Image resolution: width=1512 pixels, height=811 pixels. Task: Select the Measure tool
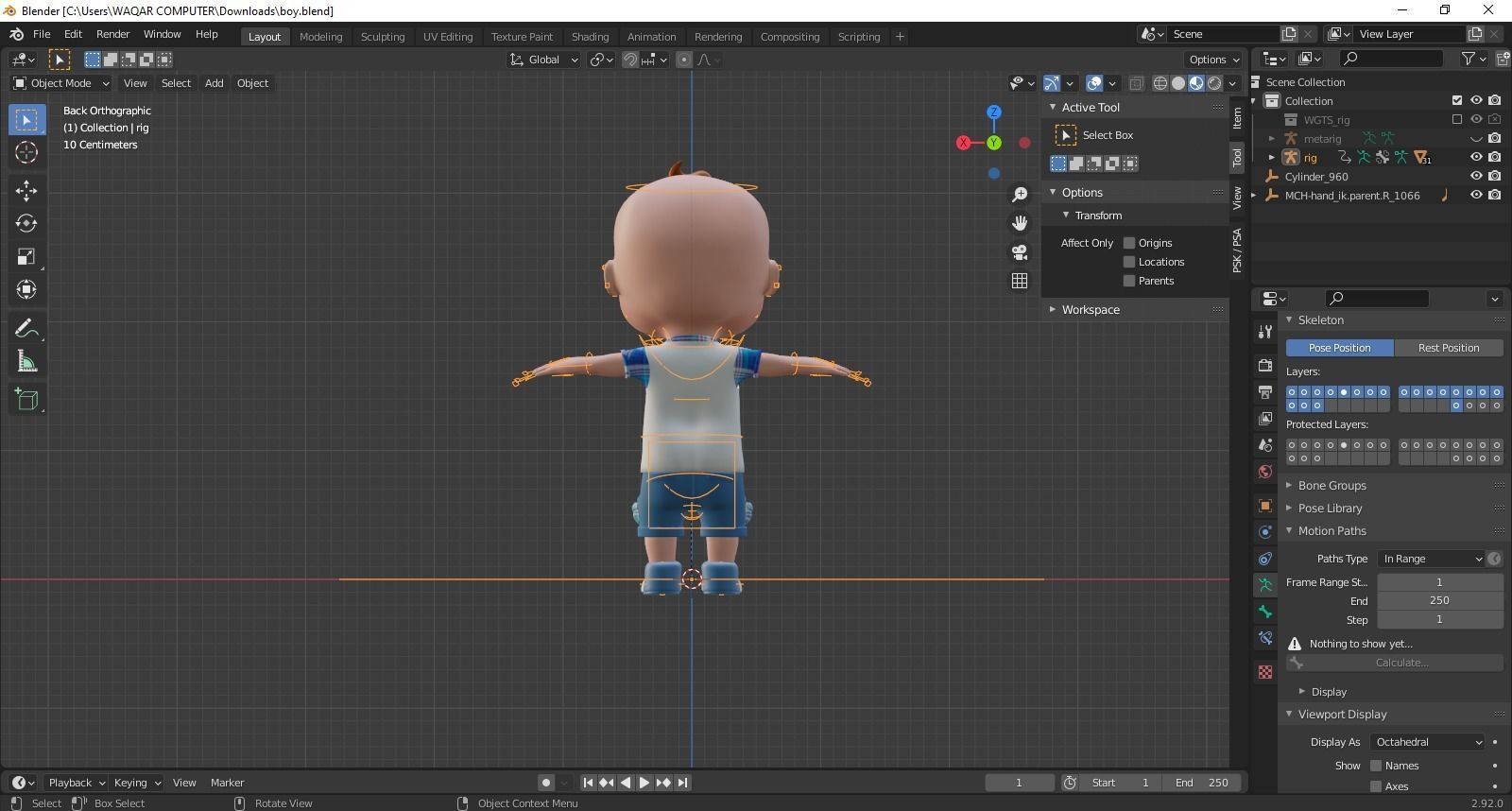(x=26, y=361)
